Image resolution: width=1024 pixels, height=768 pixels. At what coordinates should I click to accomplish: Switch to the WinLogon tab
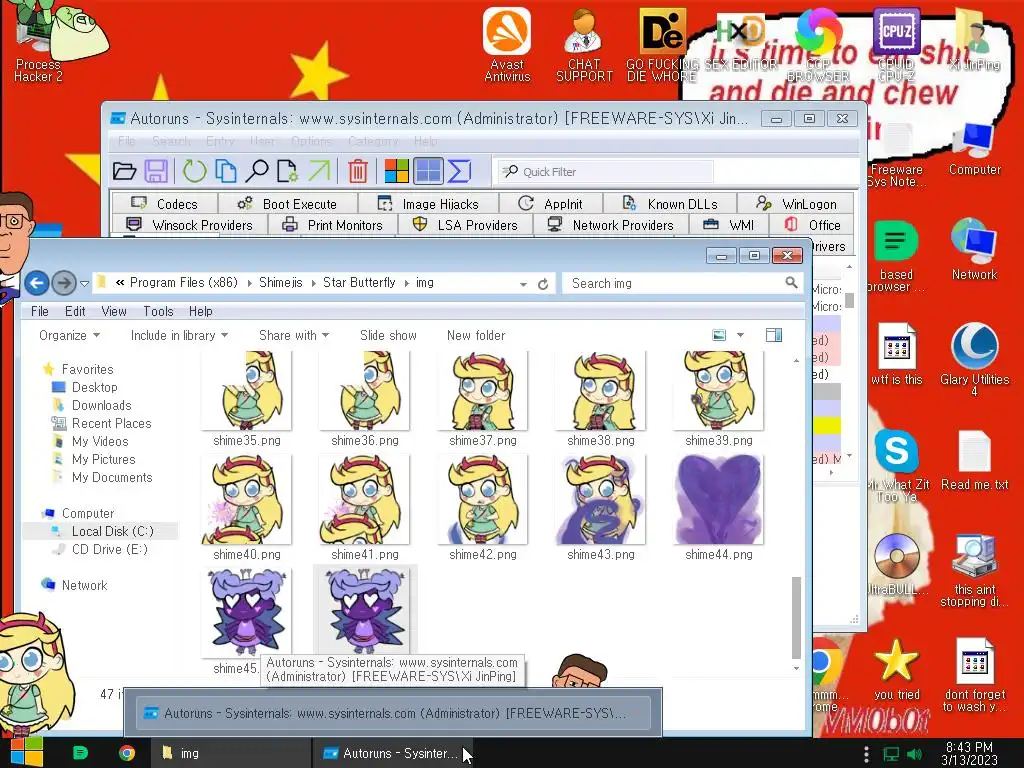click(796, 204)
